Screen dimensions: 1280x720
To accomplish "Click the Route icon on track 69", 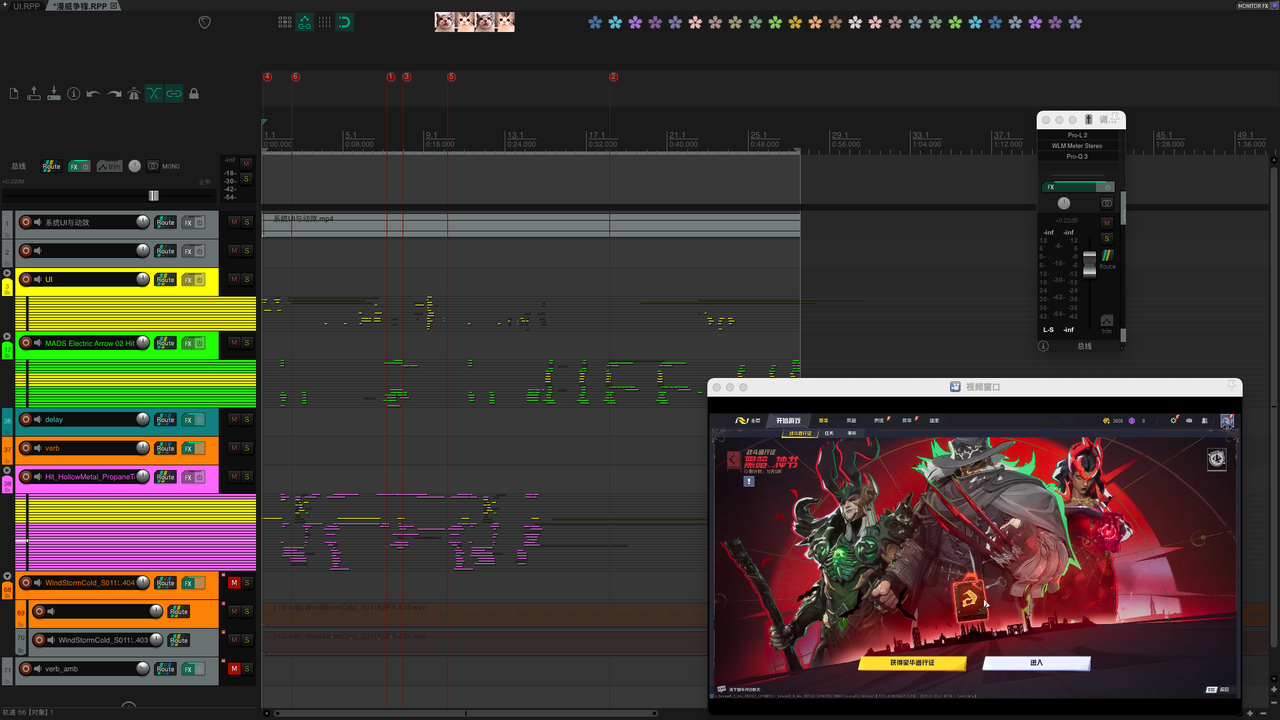I will tap(178, 611).
